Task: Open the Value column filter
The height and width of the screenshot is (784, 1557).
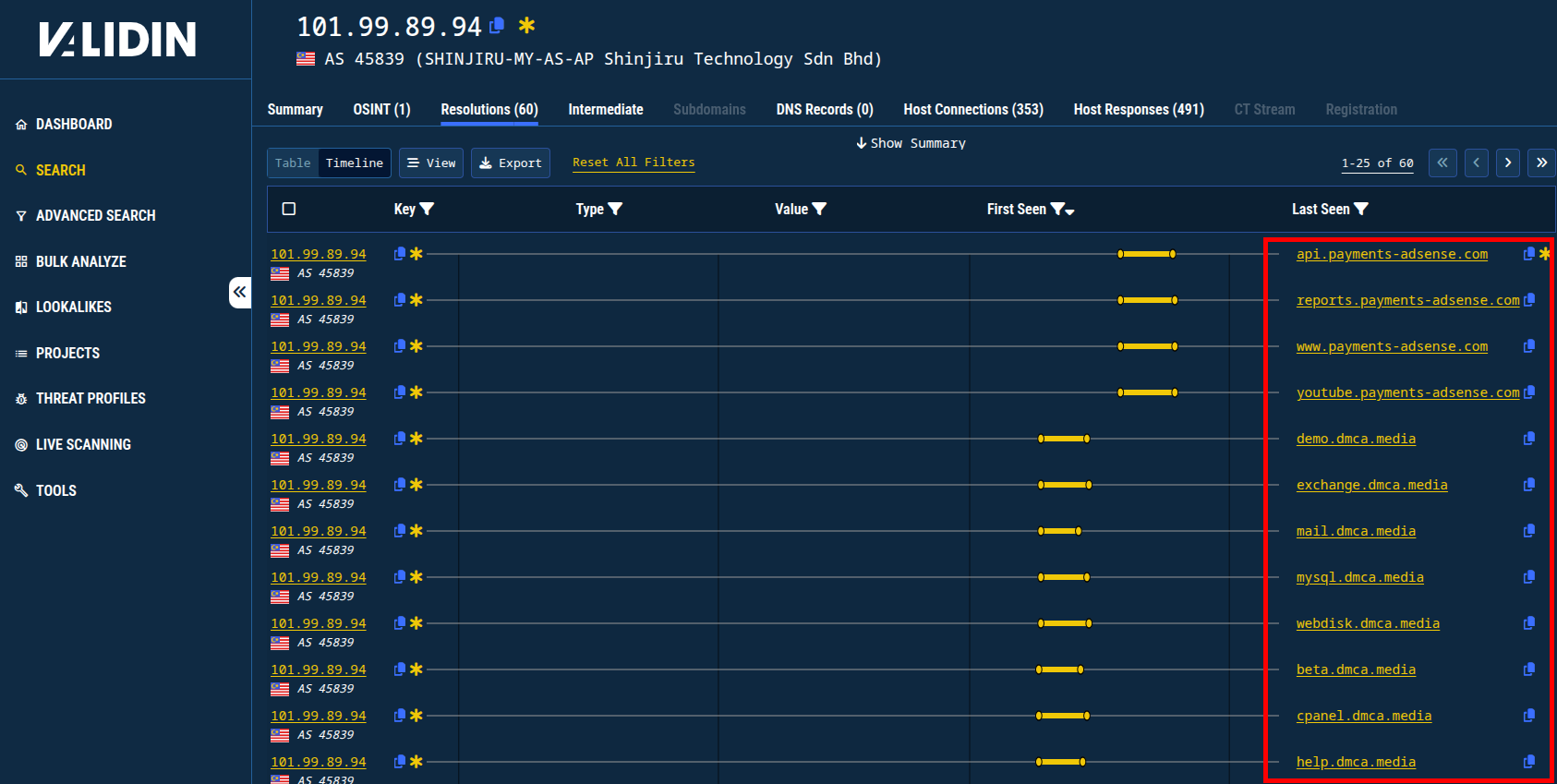Action: pyautogui.click(x=819, y=210)
